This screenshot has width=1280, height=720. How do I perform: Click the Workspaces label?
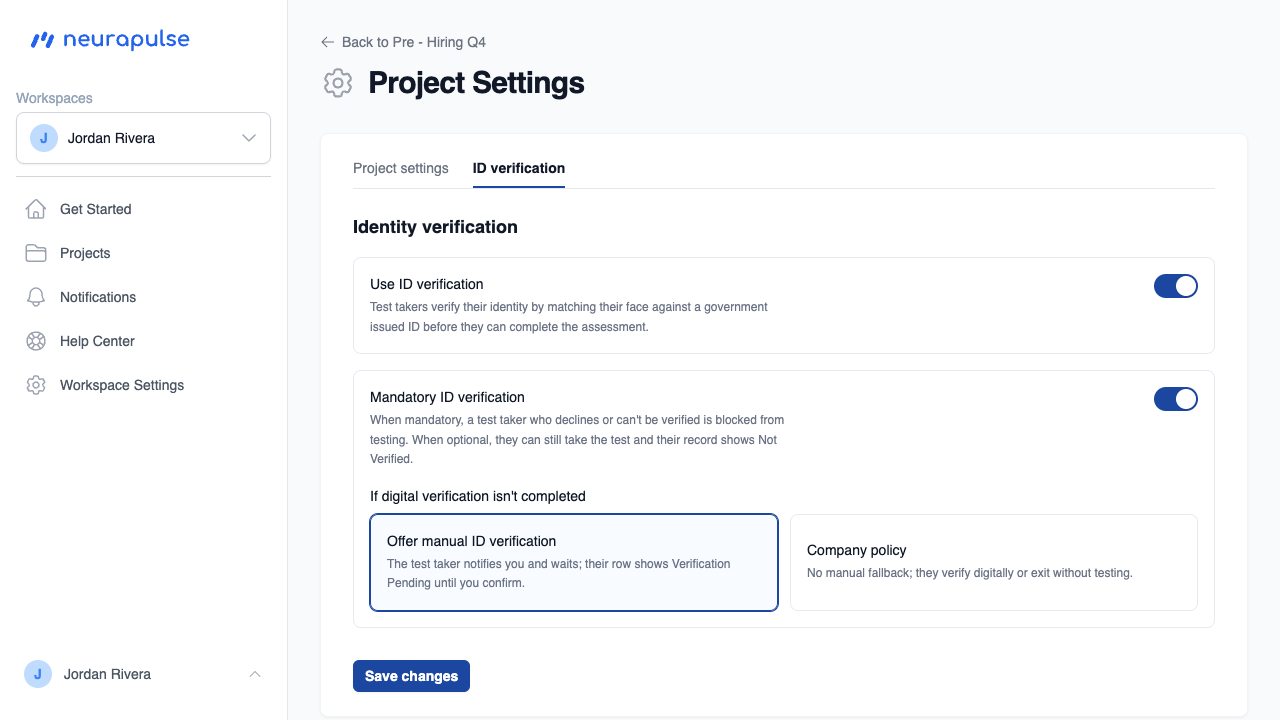(x=54, y=98)
